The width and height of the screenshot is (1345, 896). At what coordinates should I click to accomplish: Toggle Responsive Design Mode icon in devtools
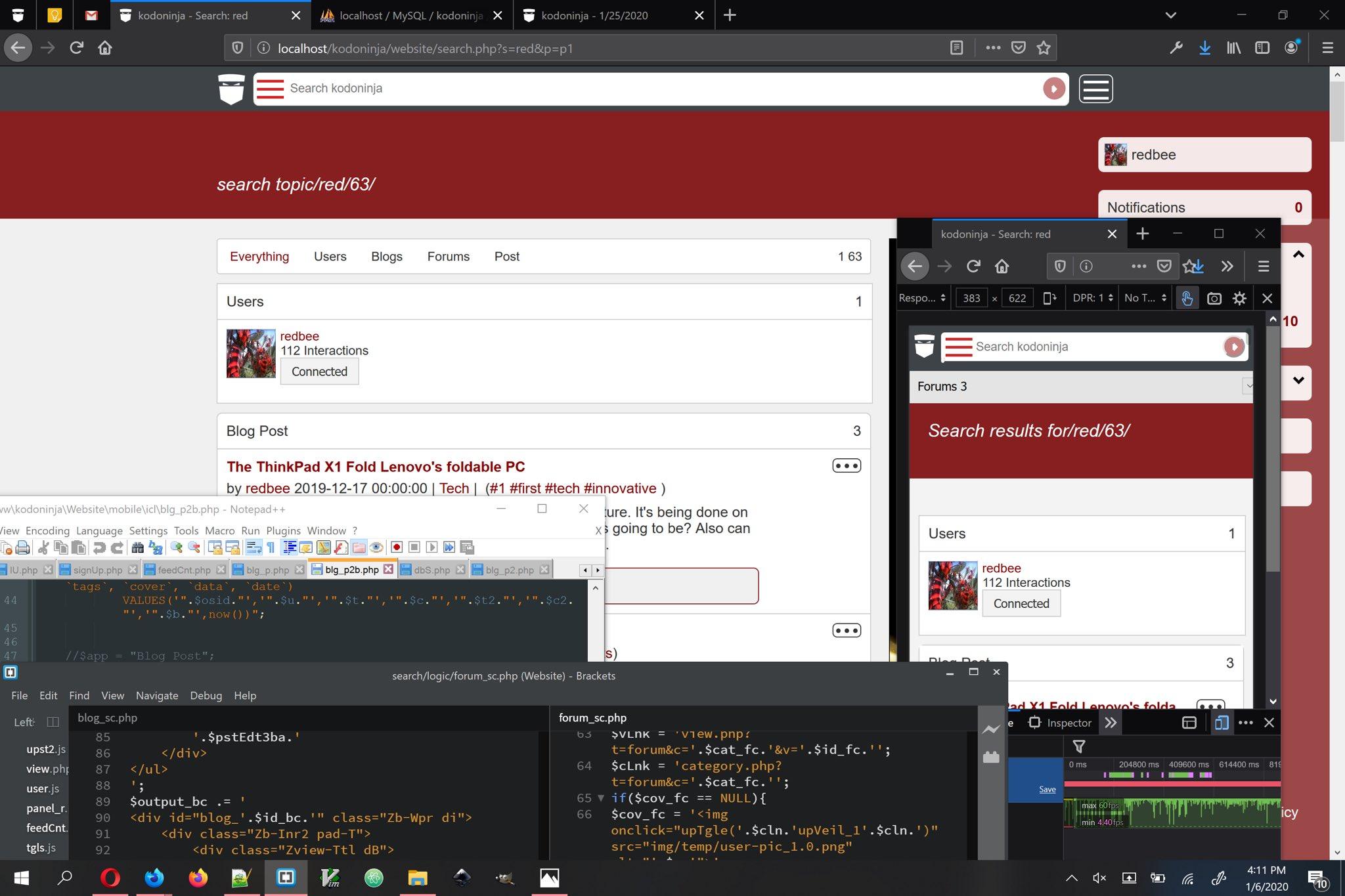pos(1222,723)
